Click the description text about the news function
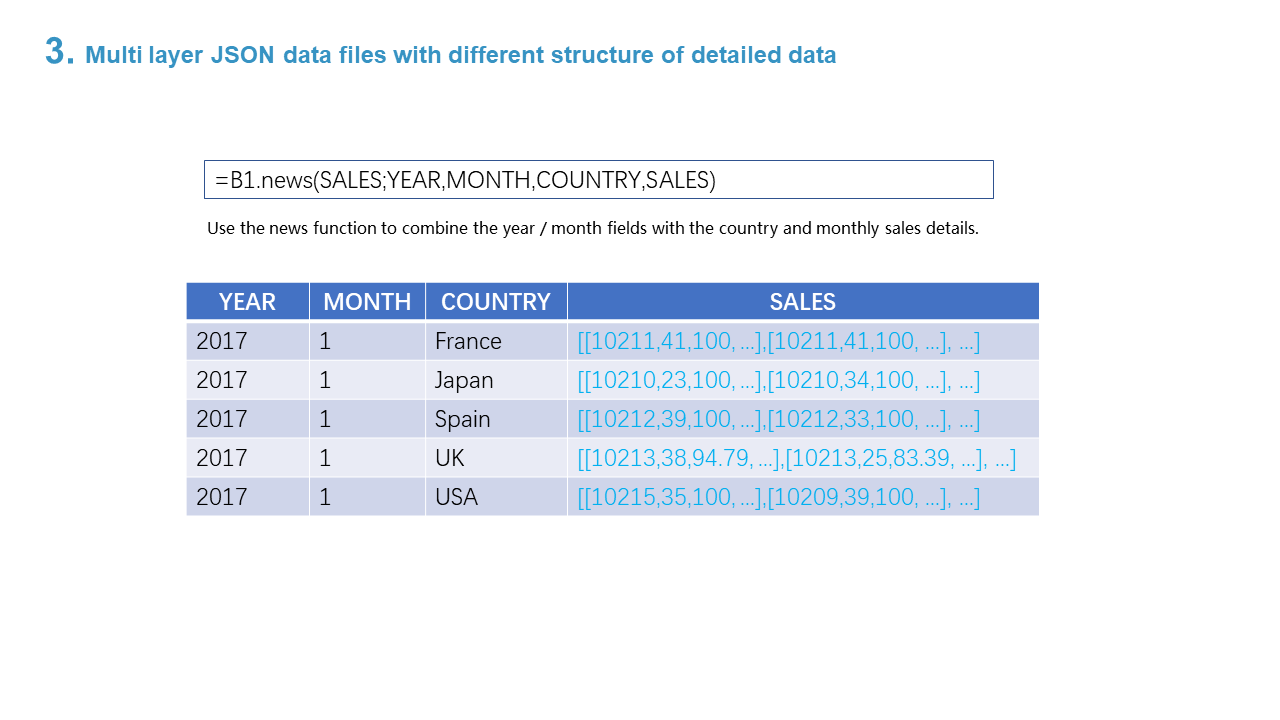Viewport: 1280px width, 720px height. (592, 228)
